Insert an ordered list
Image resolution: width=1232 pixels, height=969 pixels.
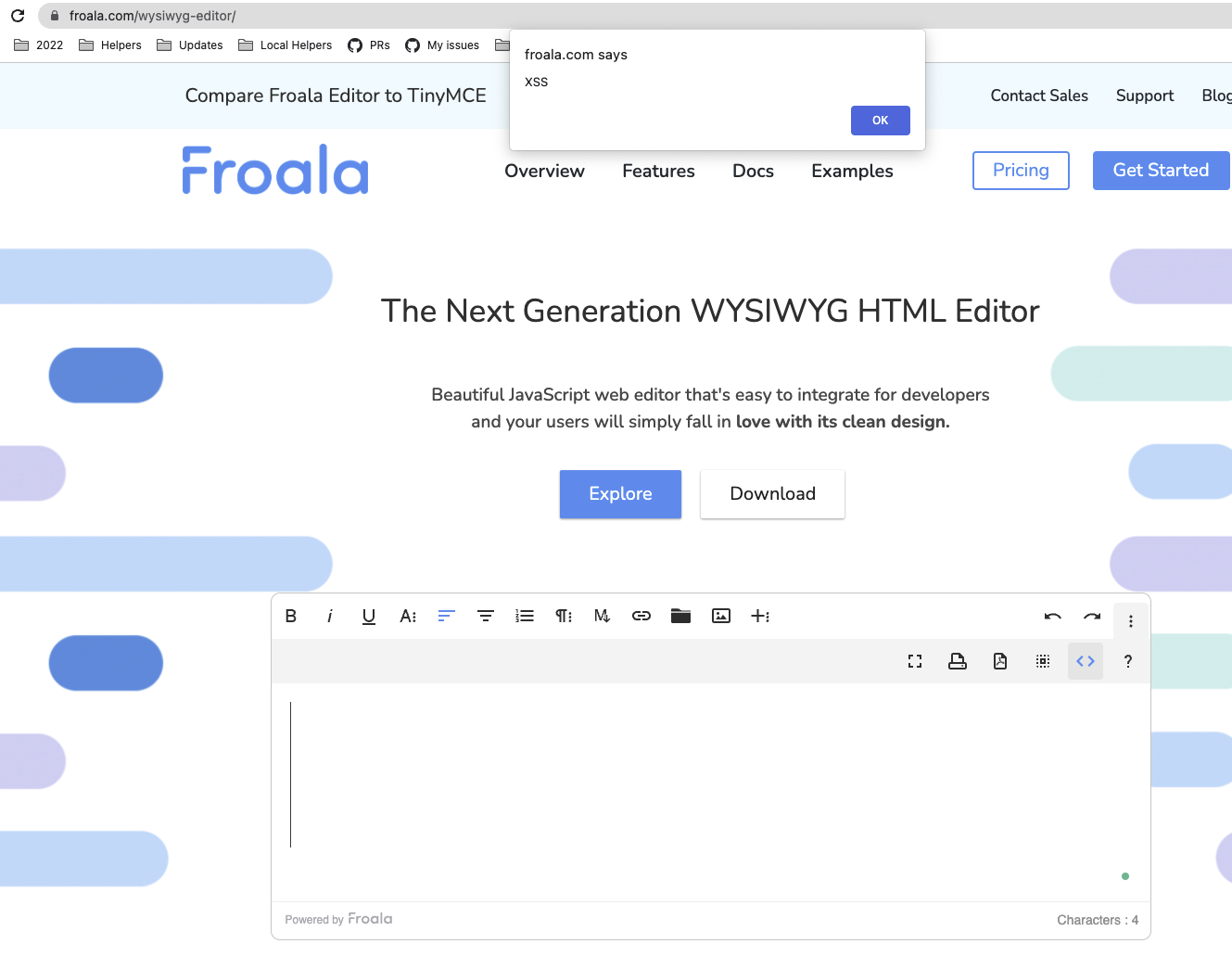click(x=525, y=616)
